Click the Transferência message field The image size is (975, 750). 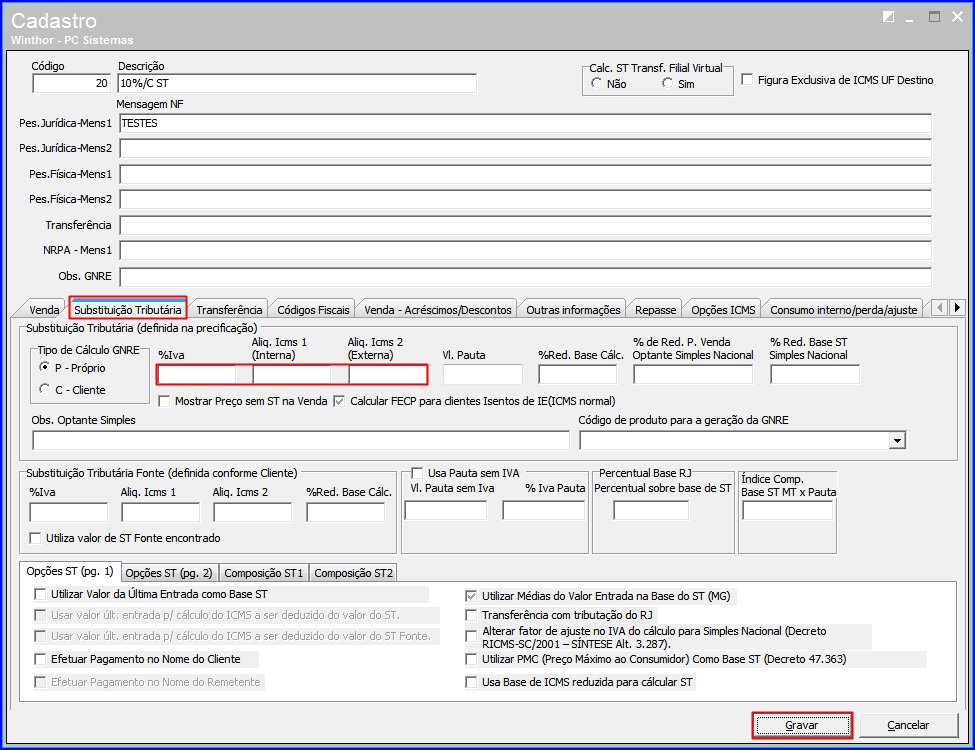525,225
